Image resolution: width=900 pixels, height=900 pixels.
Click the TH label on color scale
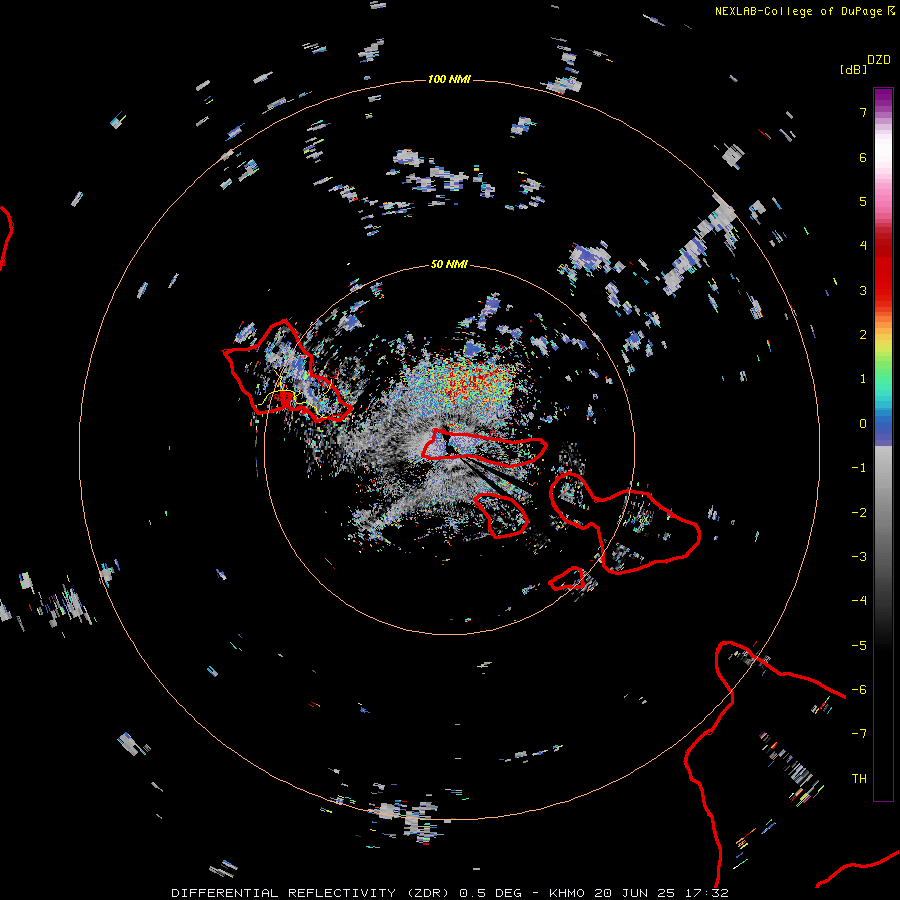859,779
